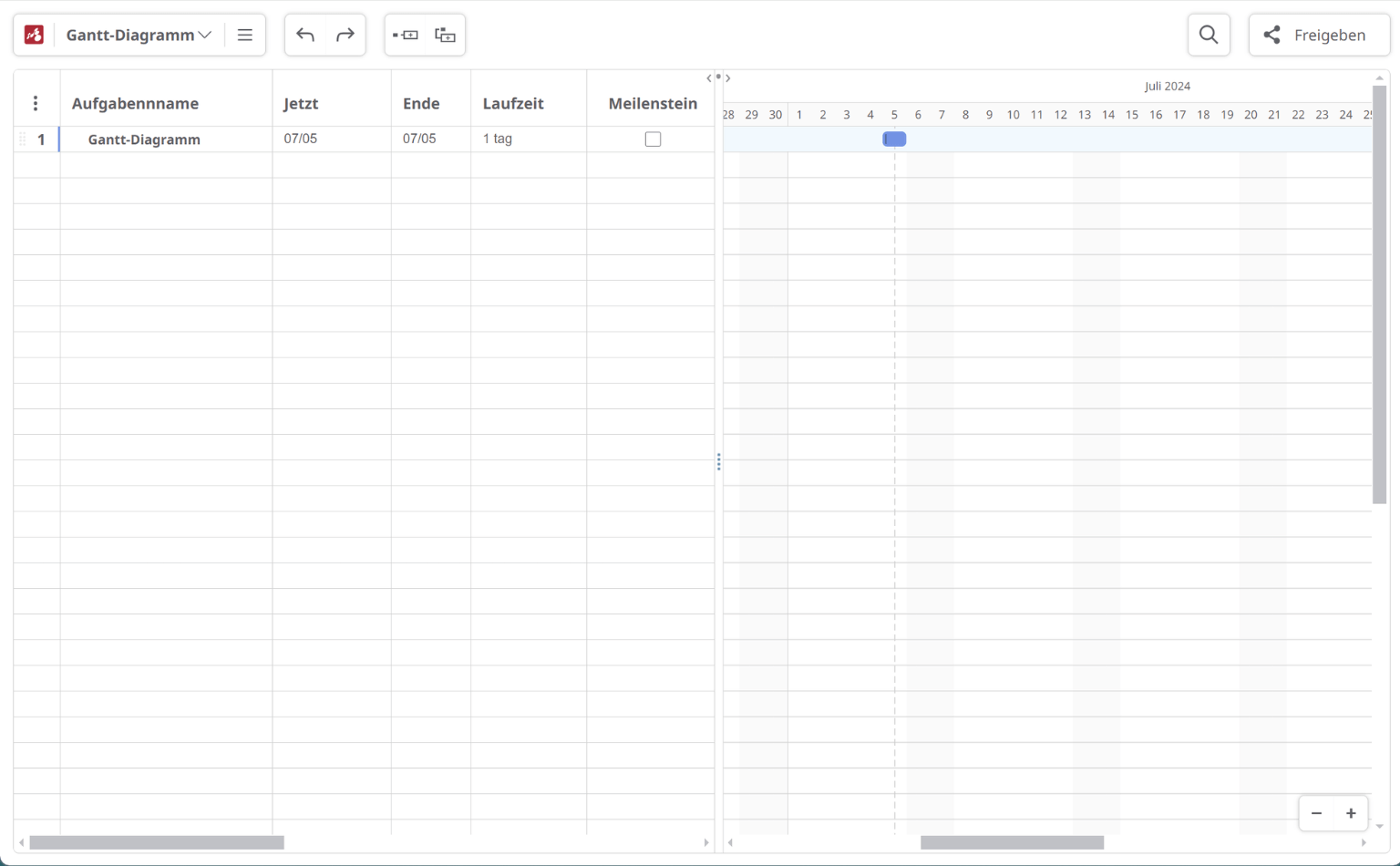Click day 15 in timeline header
Screen dimensions: 1400x866
pos(1132,115)
